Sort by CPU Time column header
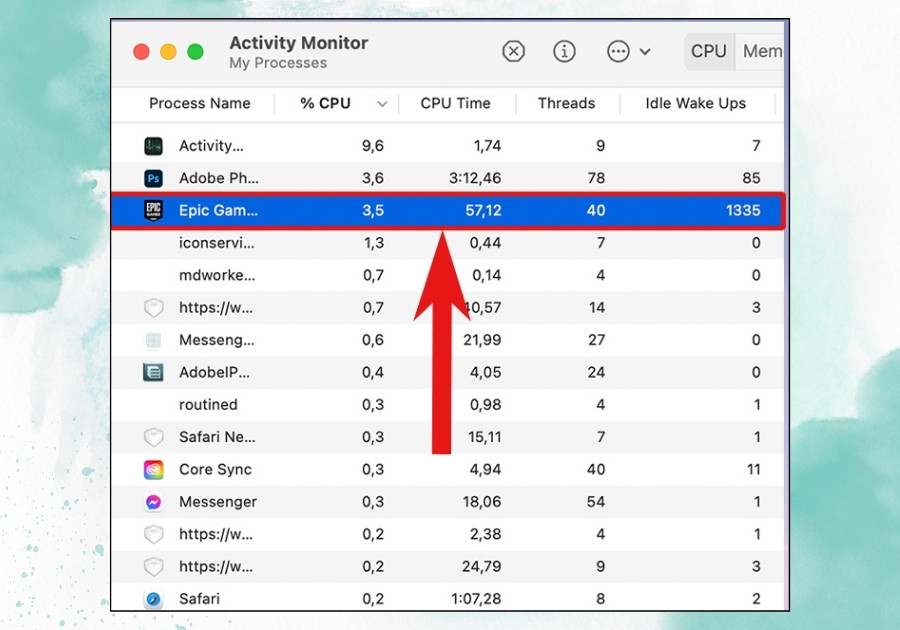The width and height of the screenshot is (900, 630). pyautogui.click(x=456, y=103)
